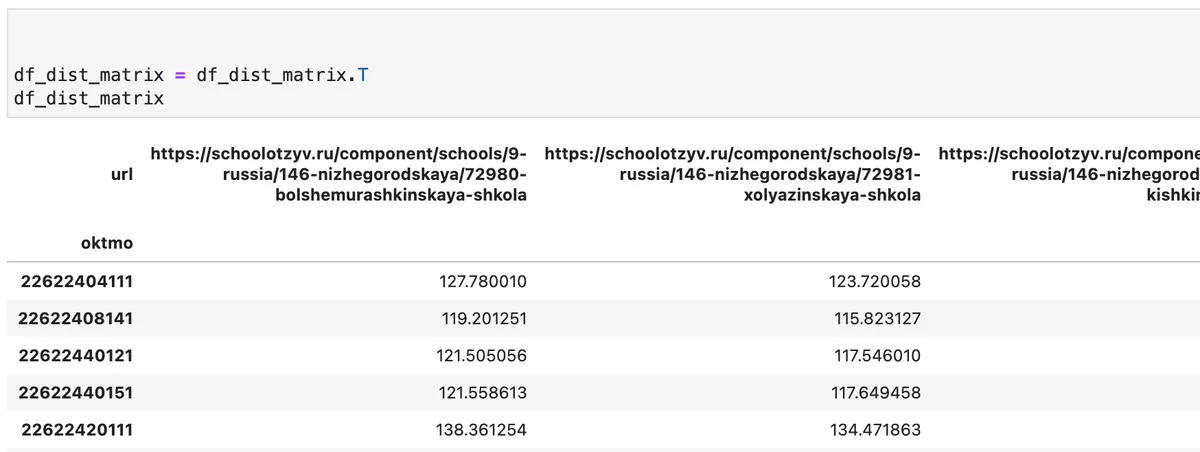Image resolution: width=1200 pixels, height=452 pixels.
Task: Select the cell value 117.649458
Action: pyautogui.click(x=877, y=392)
